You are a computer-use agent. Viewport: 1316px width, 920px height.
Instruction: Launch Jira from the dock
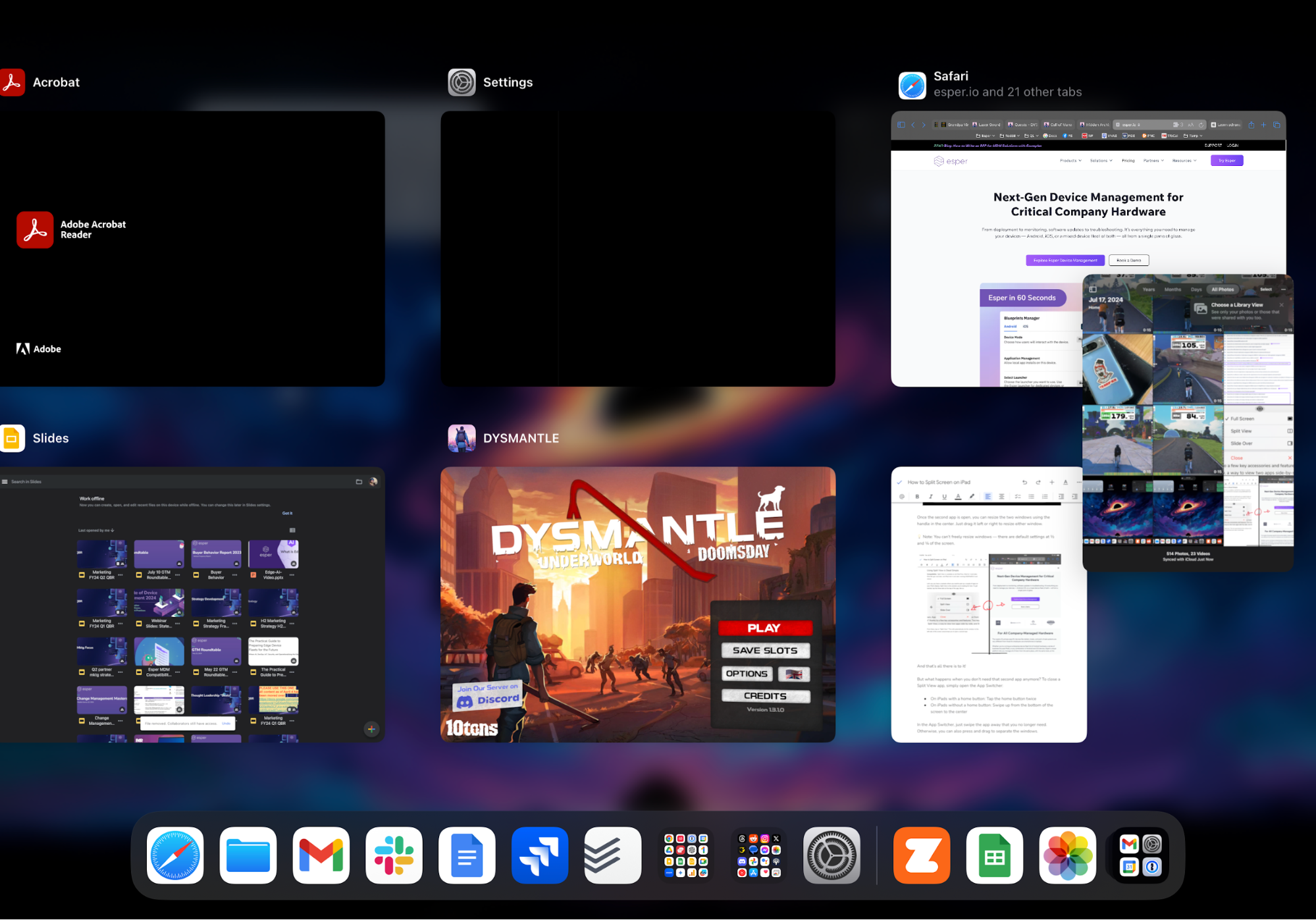click(x=540, y=855)
